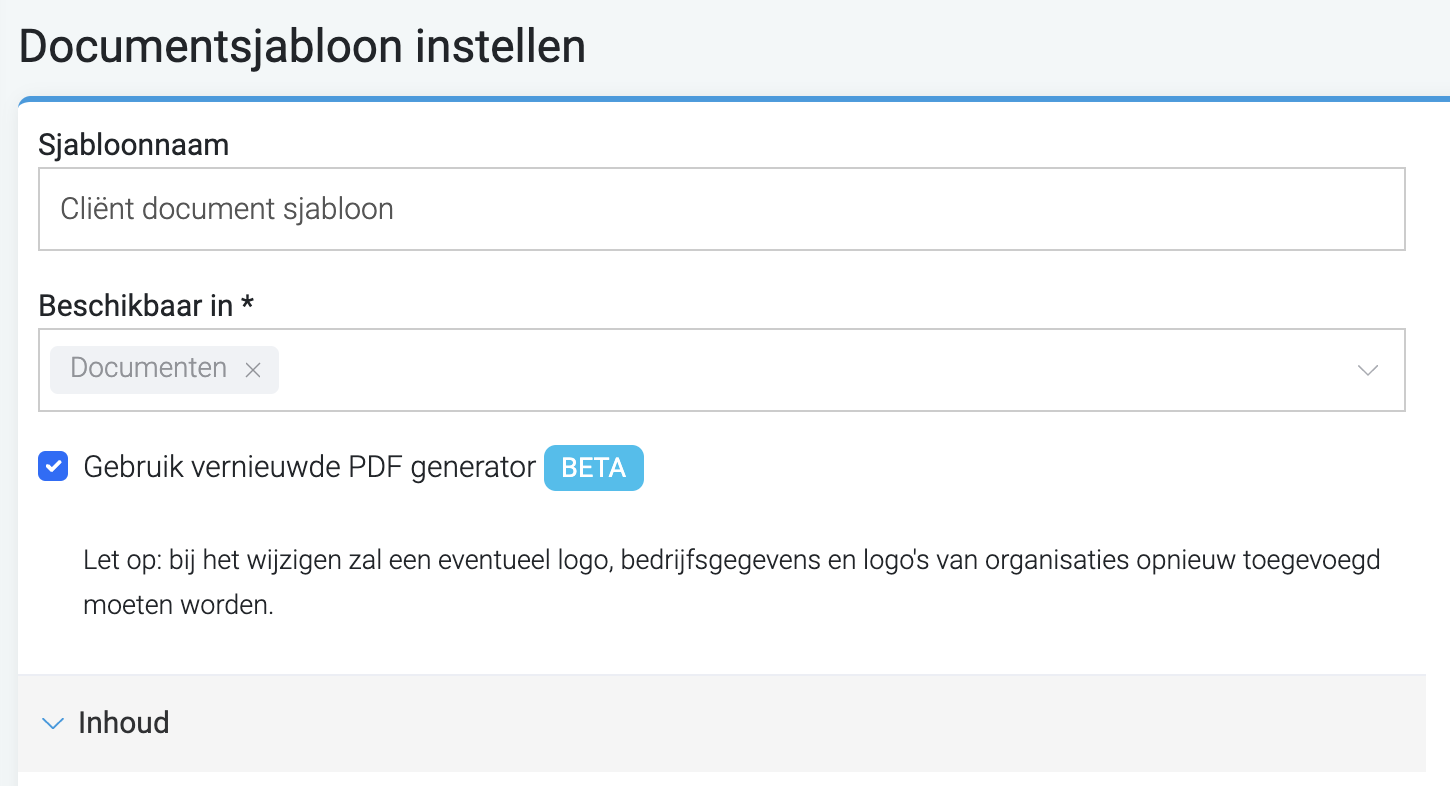The image size is (1450, 786).
Task: Open the Beschikbaar in dropdown arrow
Action: (1368, 370)
